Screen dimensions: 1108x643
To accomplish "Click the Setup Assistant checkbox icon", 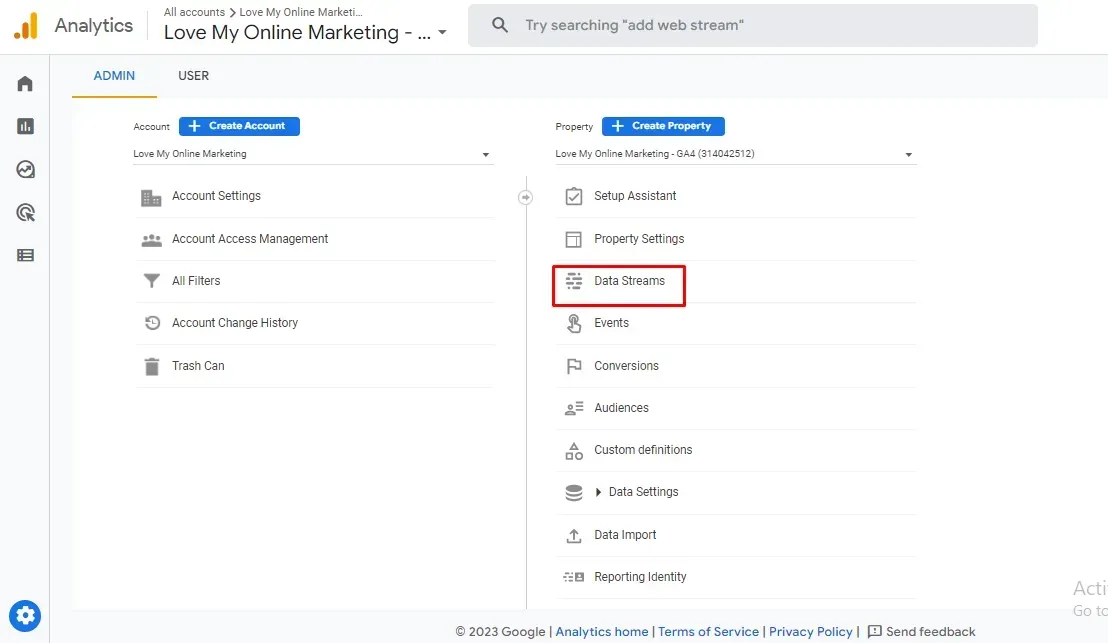I will pyautogui.click(x=574, y=196).
